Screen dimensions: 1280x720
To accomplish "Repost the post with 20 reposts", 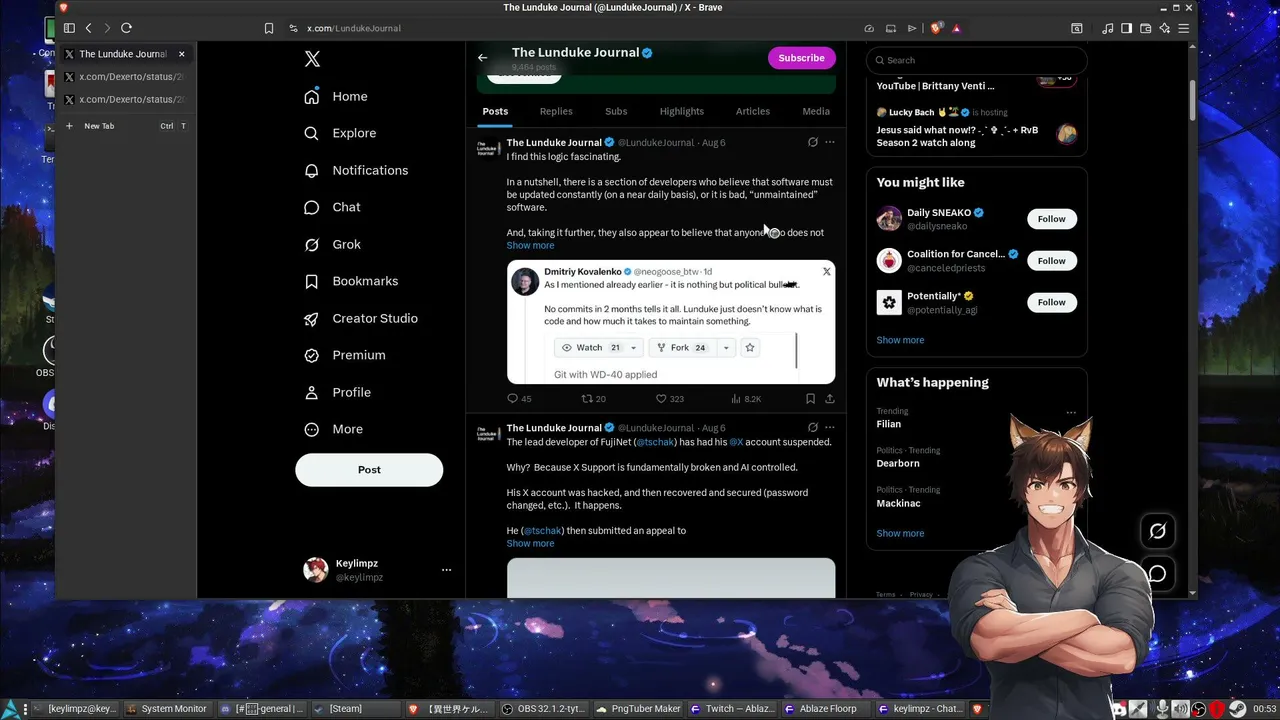I will [x=594, y=399].
